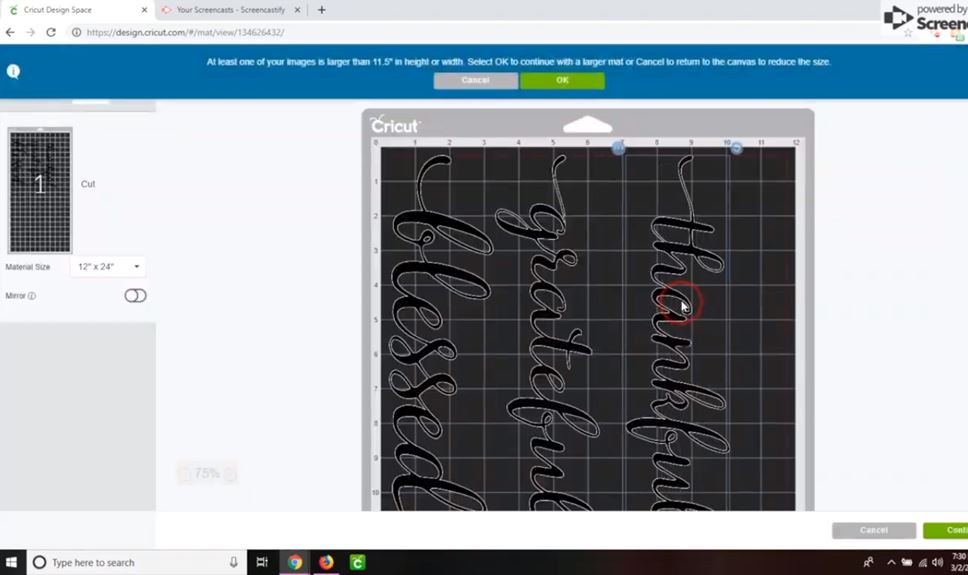Select the mat 1 Cut thumbnail
The image size is (968, 575).
40,190
